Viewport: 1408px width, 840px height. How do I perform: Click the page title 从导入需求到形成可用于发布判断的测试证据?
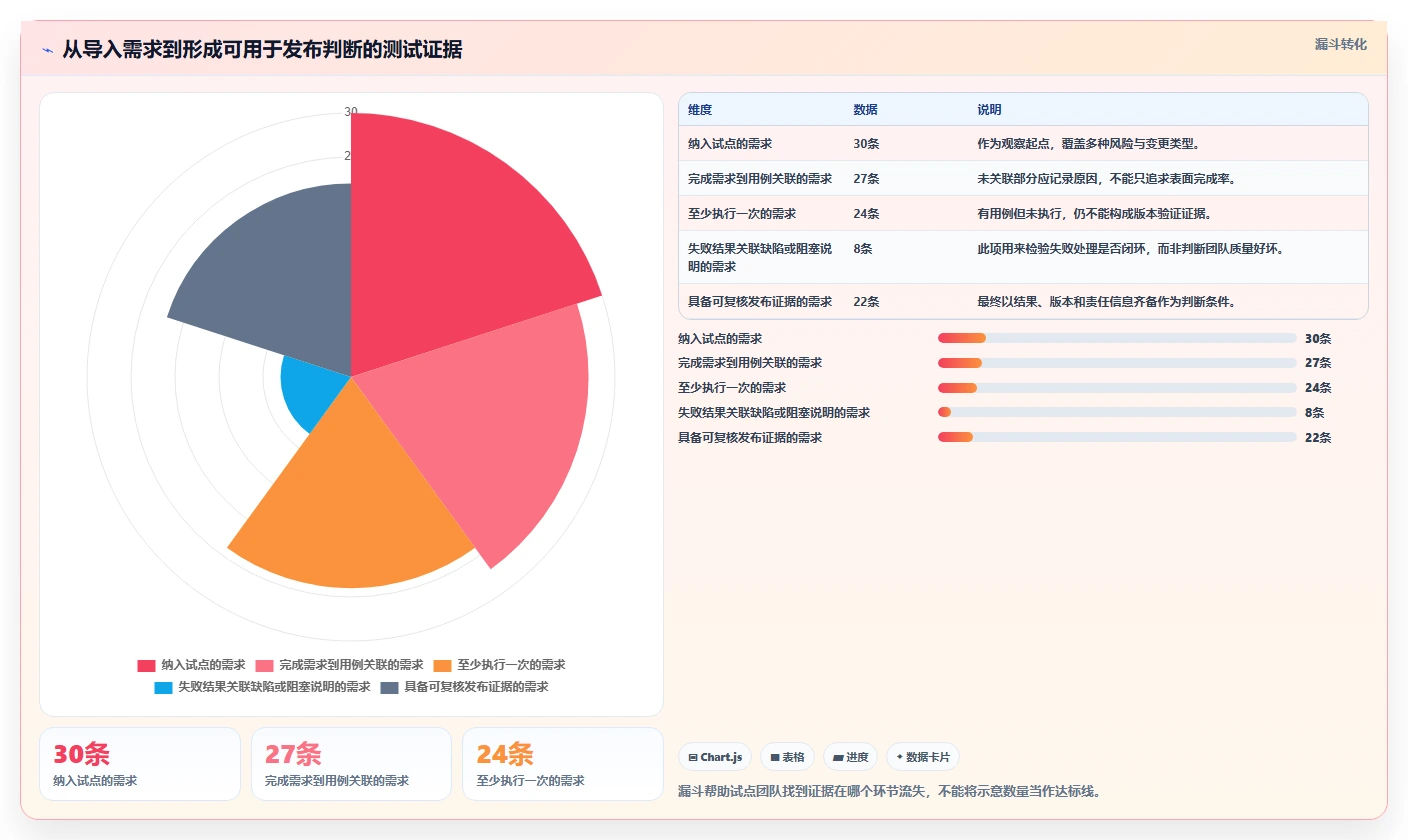tap(262, 50)
